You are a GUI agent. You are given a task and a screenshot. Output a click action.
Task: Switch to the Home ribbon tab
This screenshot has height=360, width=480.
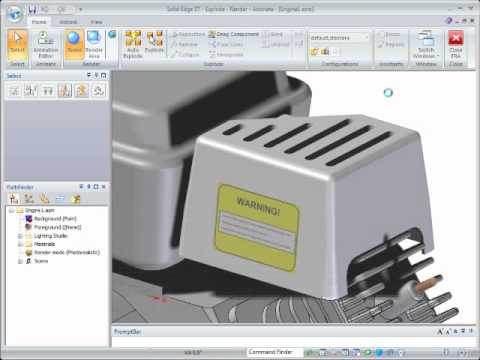click(x=39, y=22)
